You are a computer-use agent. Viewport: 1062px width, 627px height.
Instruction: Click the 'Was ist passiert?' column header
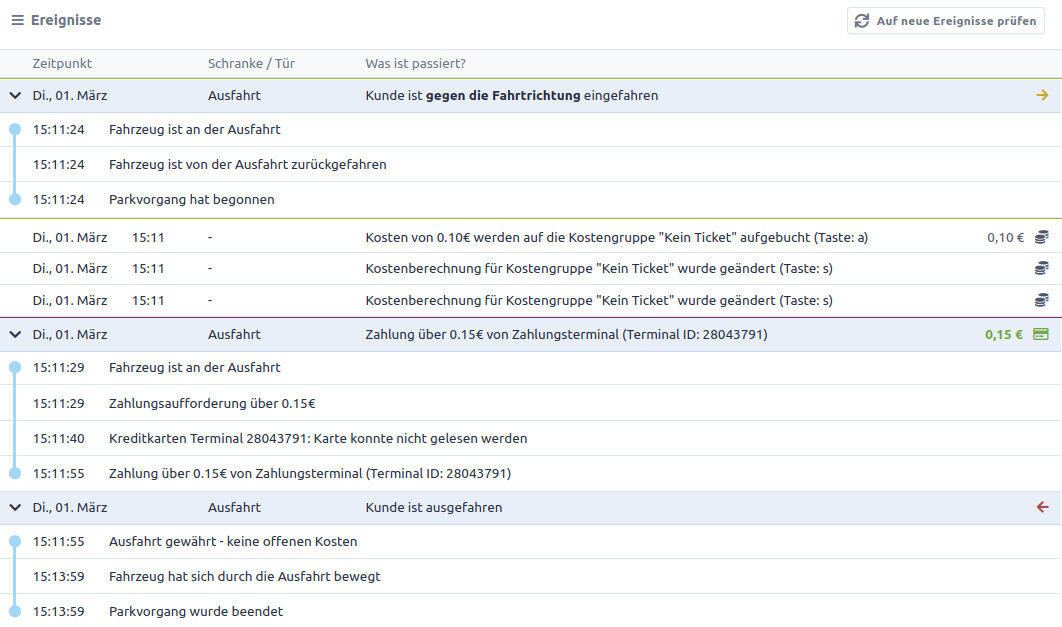(415, 64)
